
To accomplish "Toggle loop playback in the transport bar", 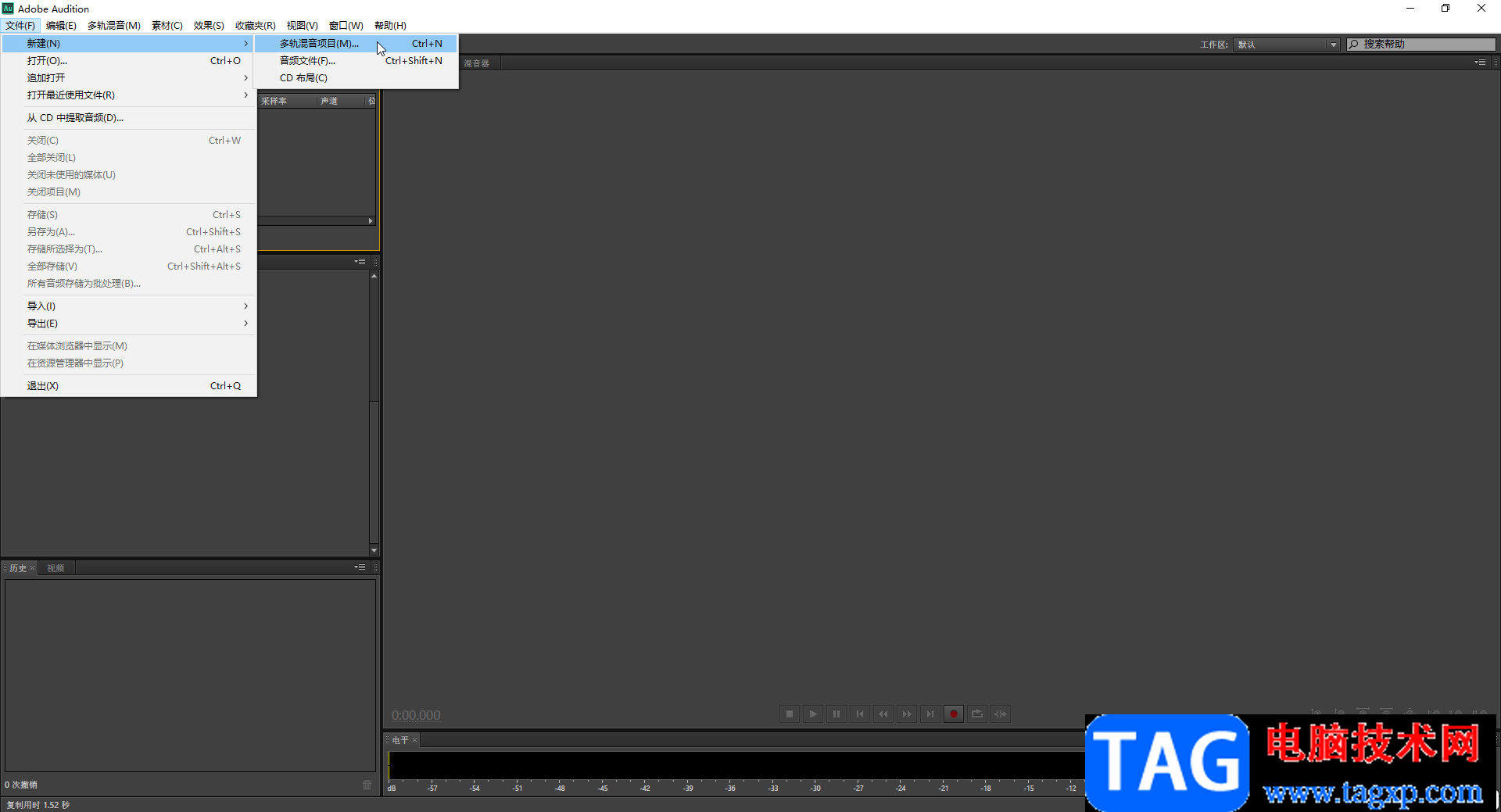I will point(977,714).
